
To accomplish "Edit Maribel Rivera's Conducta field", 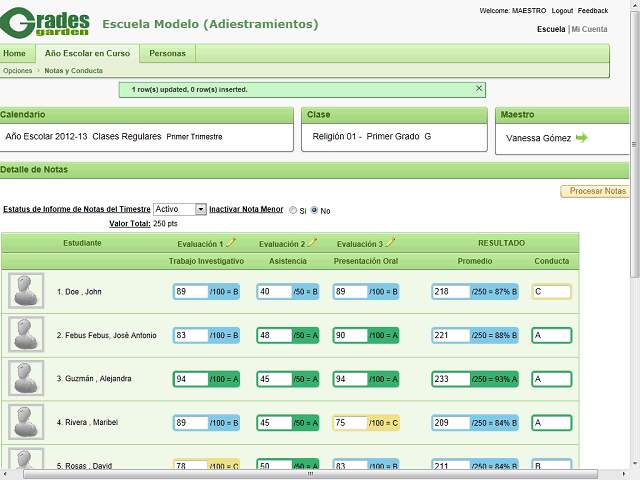I will click(551, 422).
